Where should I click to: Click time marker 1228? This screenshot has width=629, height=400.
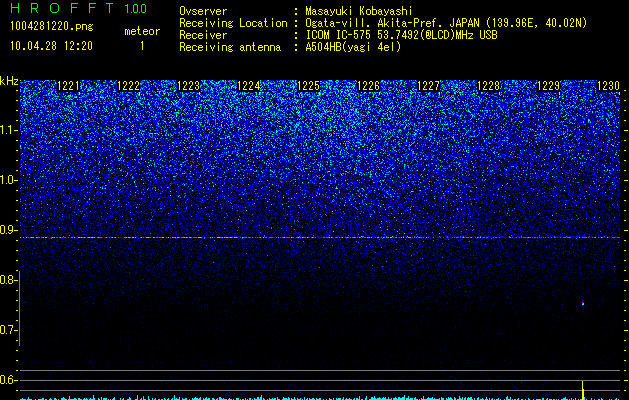(x=489, y=86)
